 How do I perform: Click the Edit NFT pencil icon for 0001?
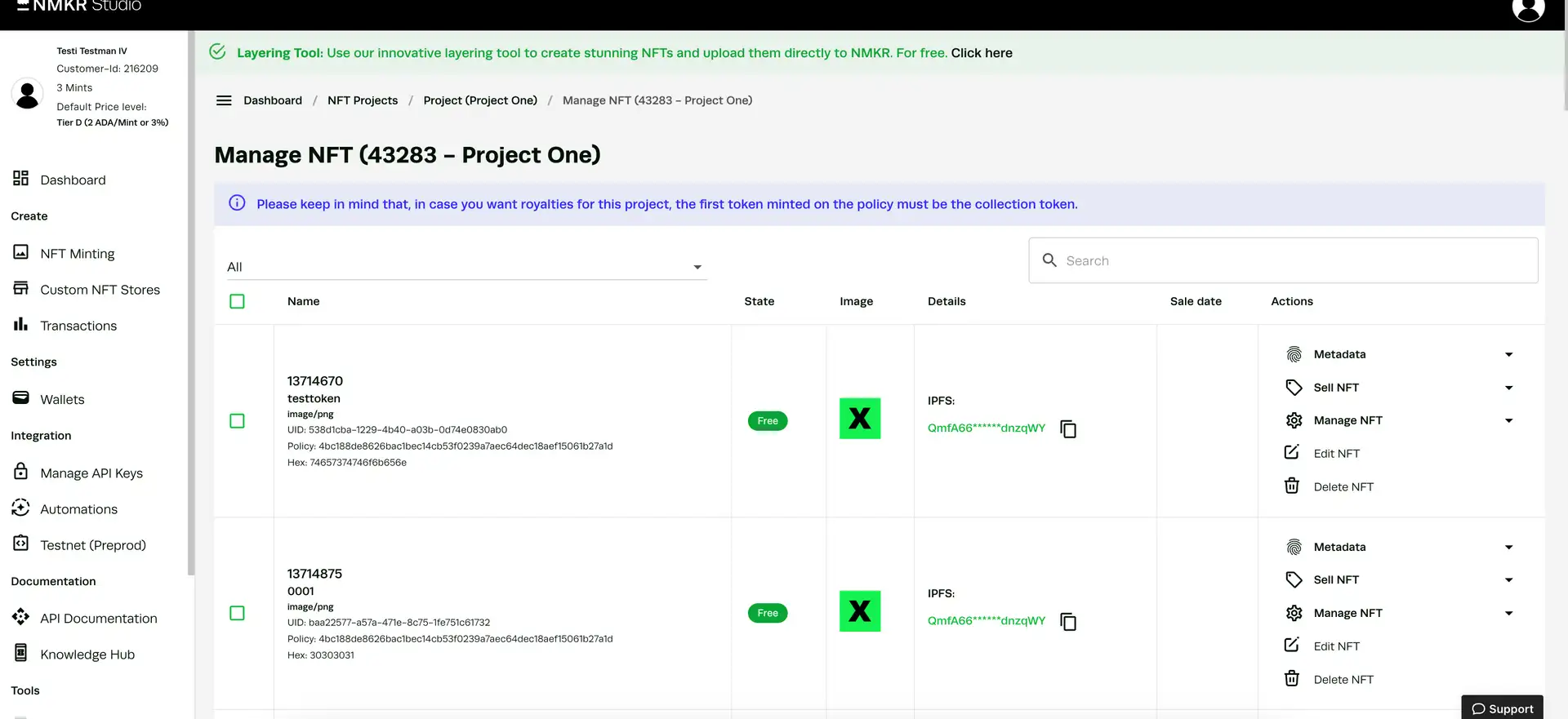(x=1292, y=646)
